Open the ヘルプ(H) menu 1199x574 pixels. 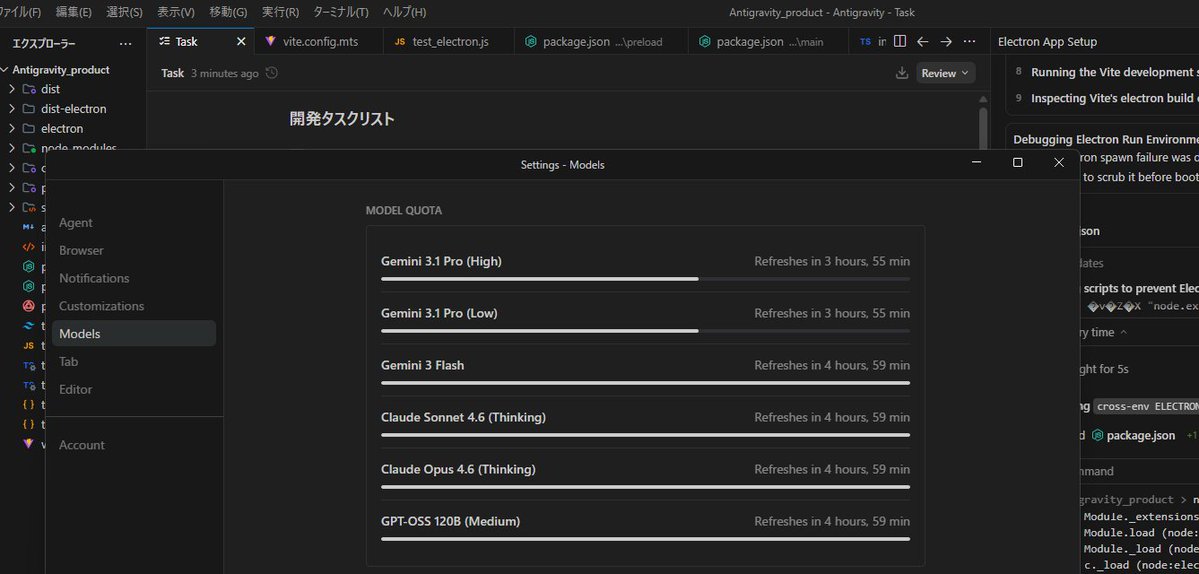tap(405, 12)
